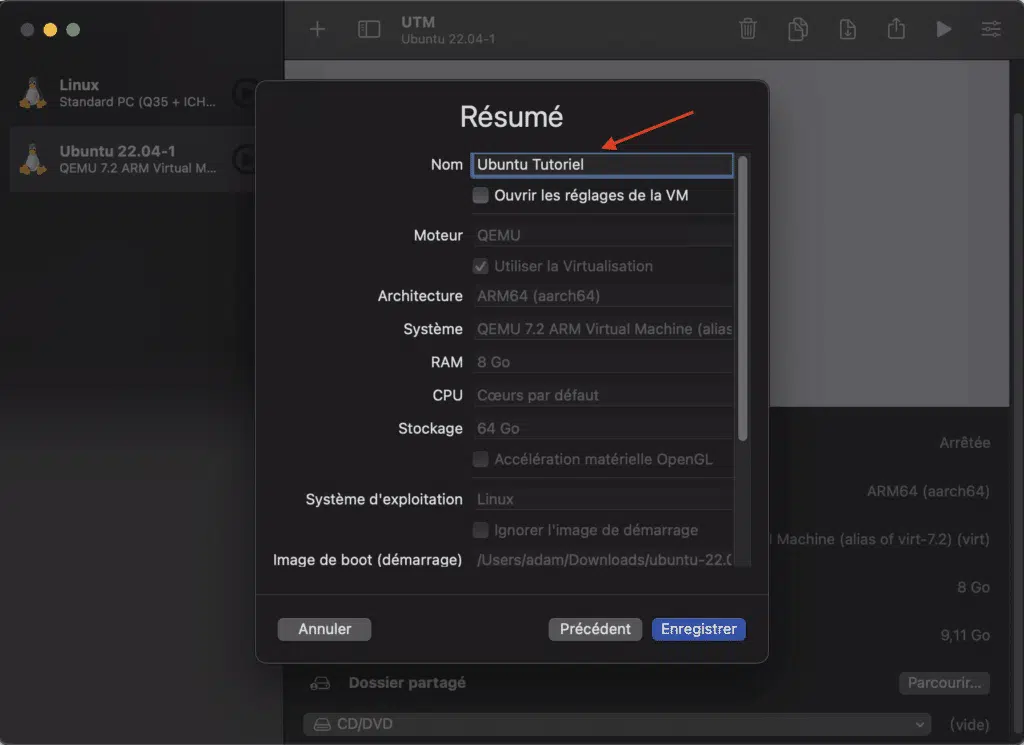Enable Ouvrir les réglages de la VM
The width and height of the screenshot is (1024, 745).
tap(481, 195)
